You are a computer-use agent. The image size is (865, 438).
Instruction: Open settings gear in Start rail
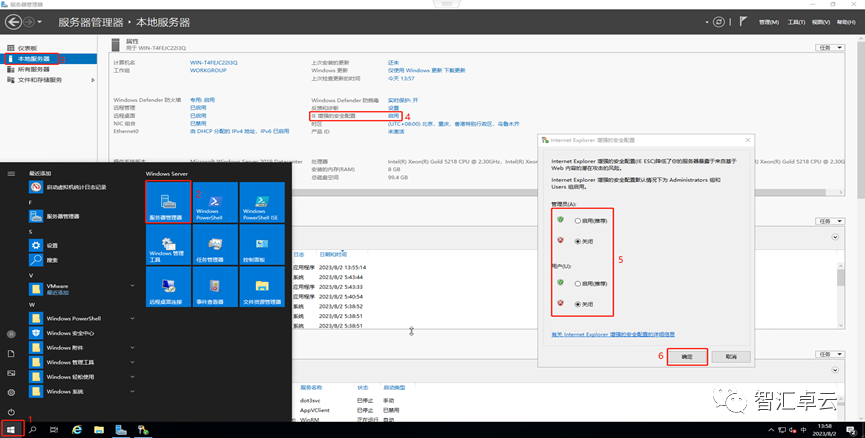point(11,392)
